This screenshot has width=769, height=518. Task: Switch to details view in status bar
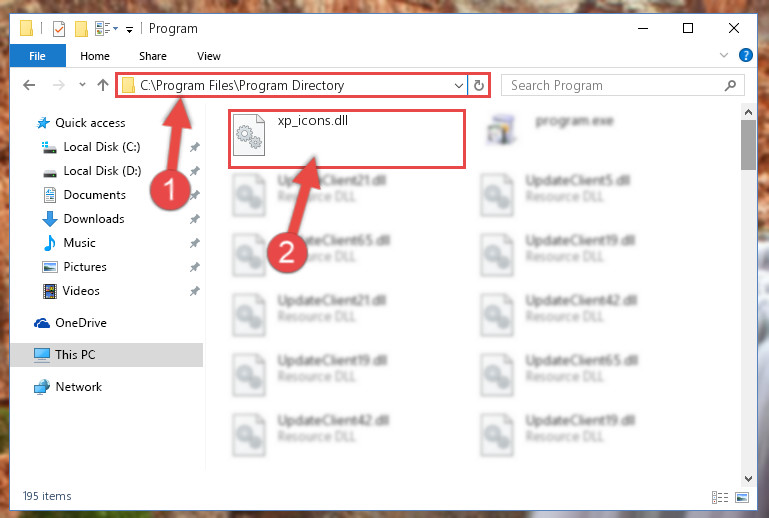(x=720, y=497)
